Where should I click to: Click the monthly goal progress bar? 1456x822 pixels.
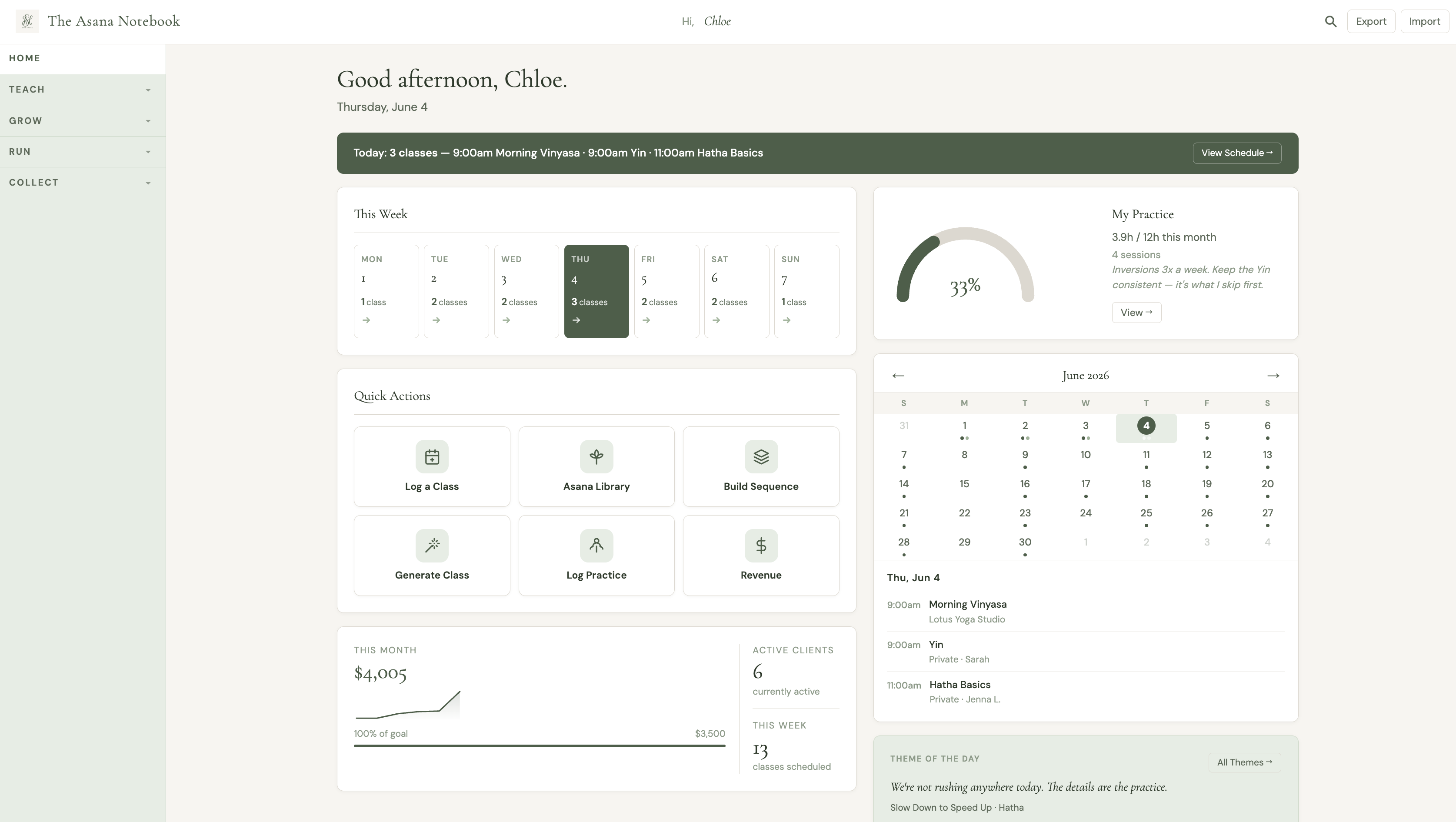point(539,746)
